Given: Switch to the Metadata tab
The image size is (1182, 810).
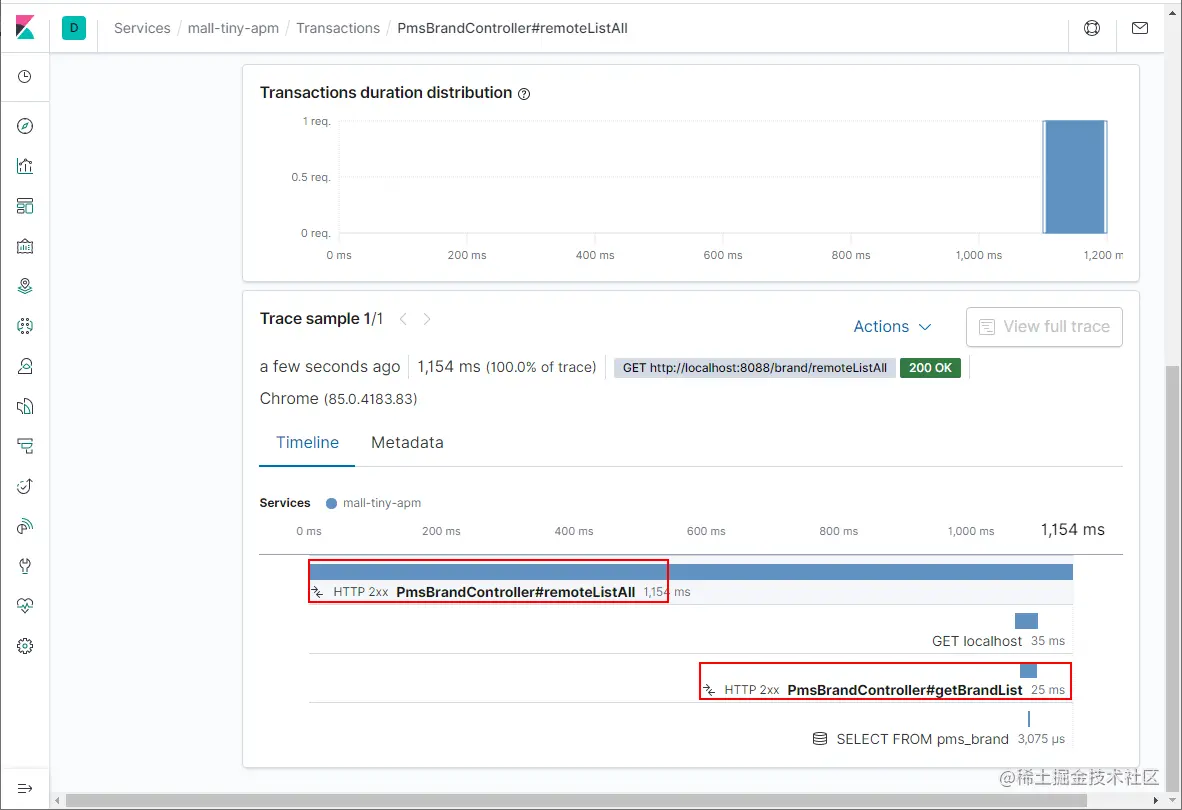Looking at the screenshot, I should tap(407, 442).
